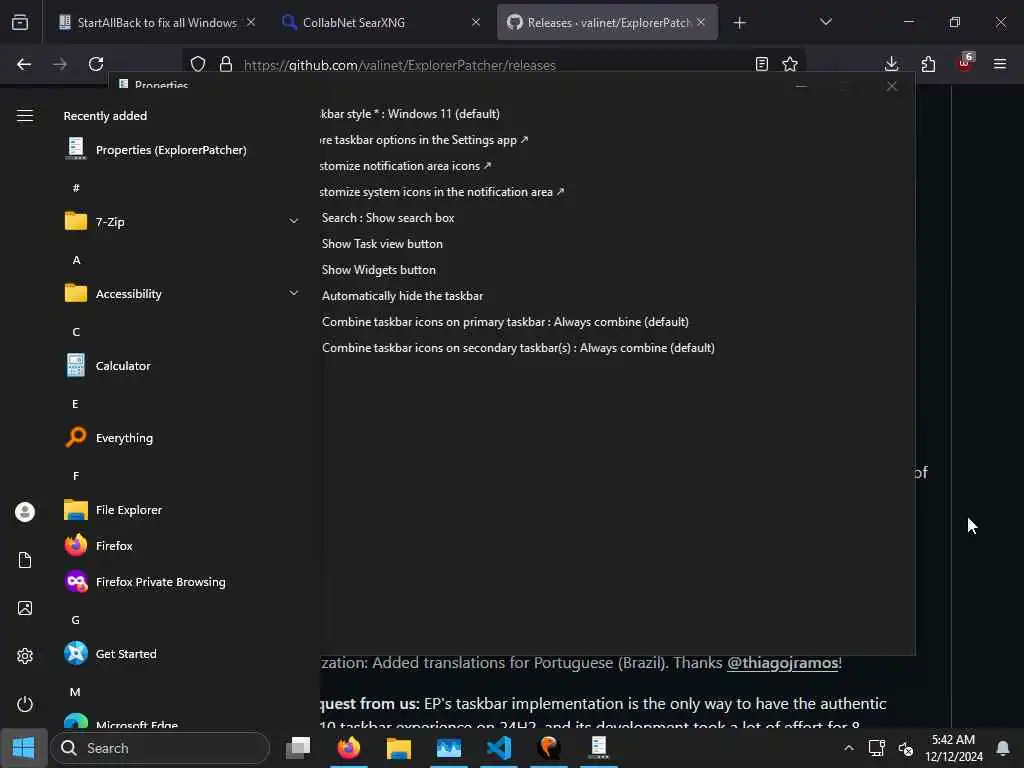The height and width of the screenshot is (768, 1024).
Task: Open Documents icon in Start sidebar
Action: pyautogui.click(x=25, y=560)
